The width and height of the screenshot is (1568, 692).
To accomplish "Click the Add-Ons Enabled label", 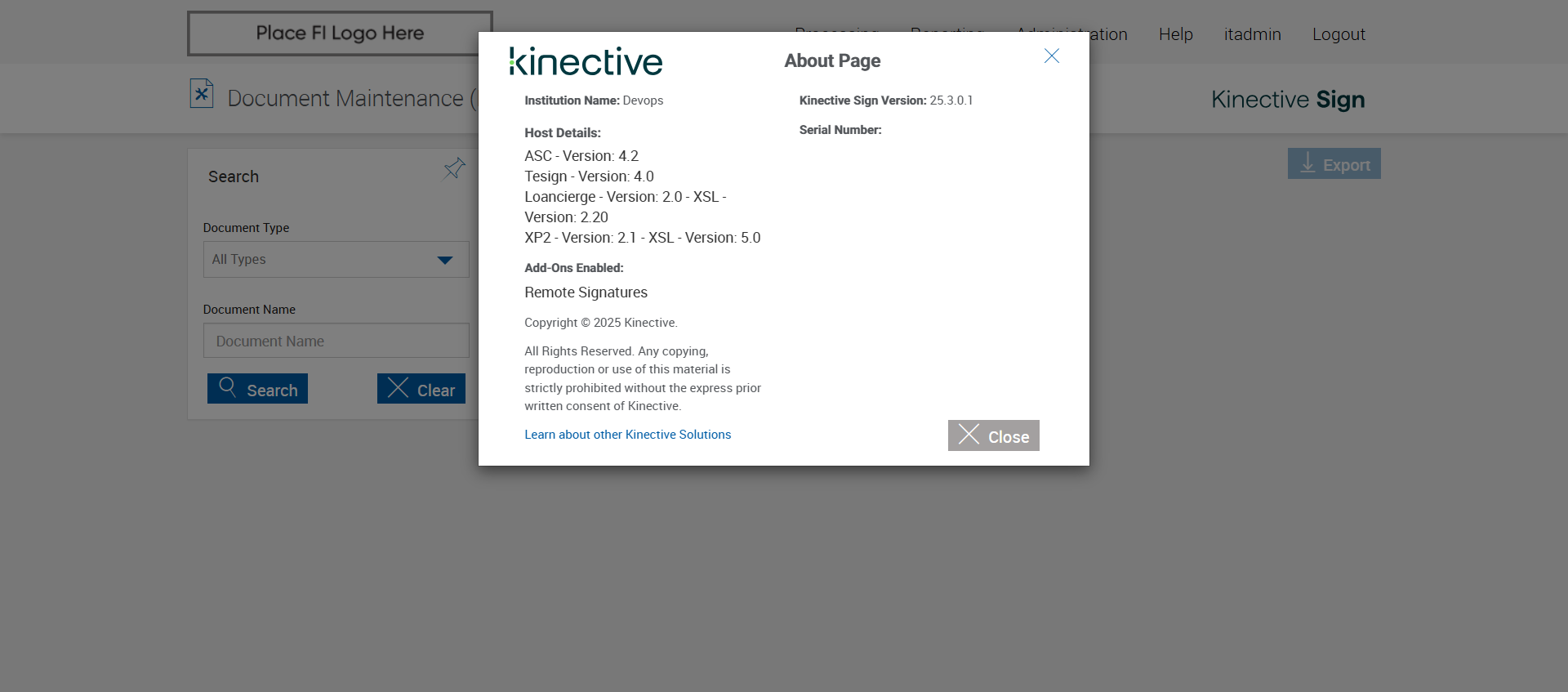I will click(x=574, y=268).
